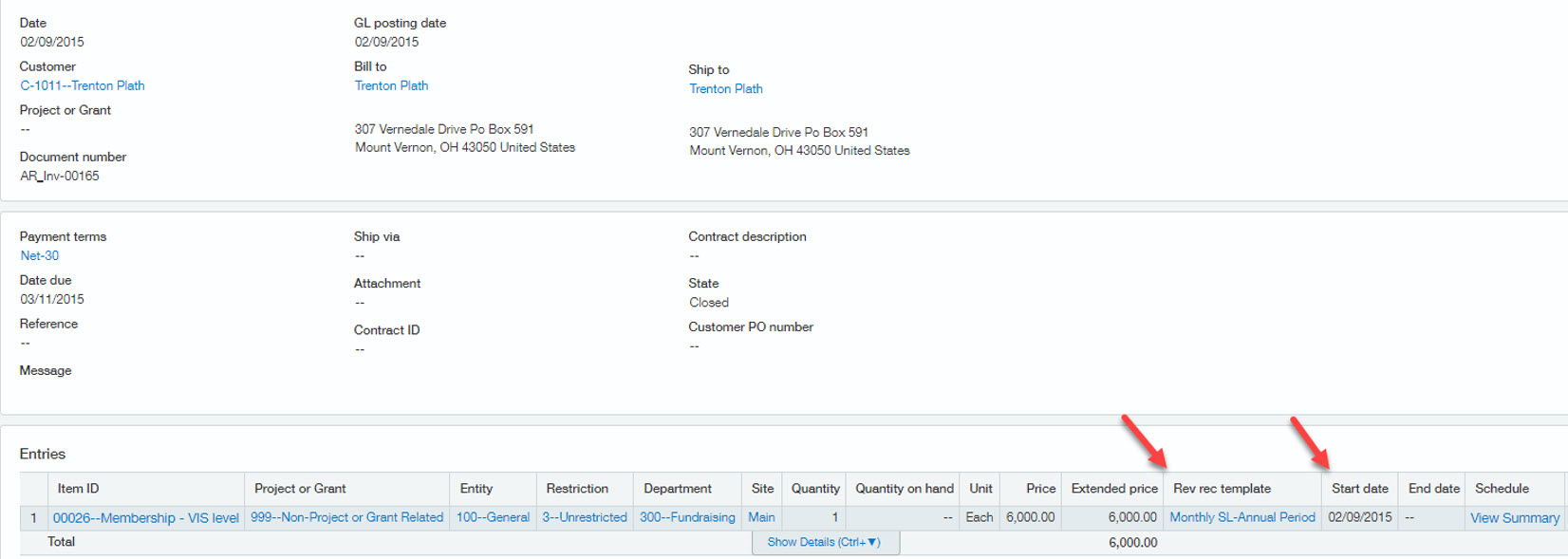
Task: Open Monthly SL-Annual Period rev rec template
Action: (1241, 517)
